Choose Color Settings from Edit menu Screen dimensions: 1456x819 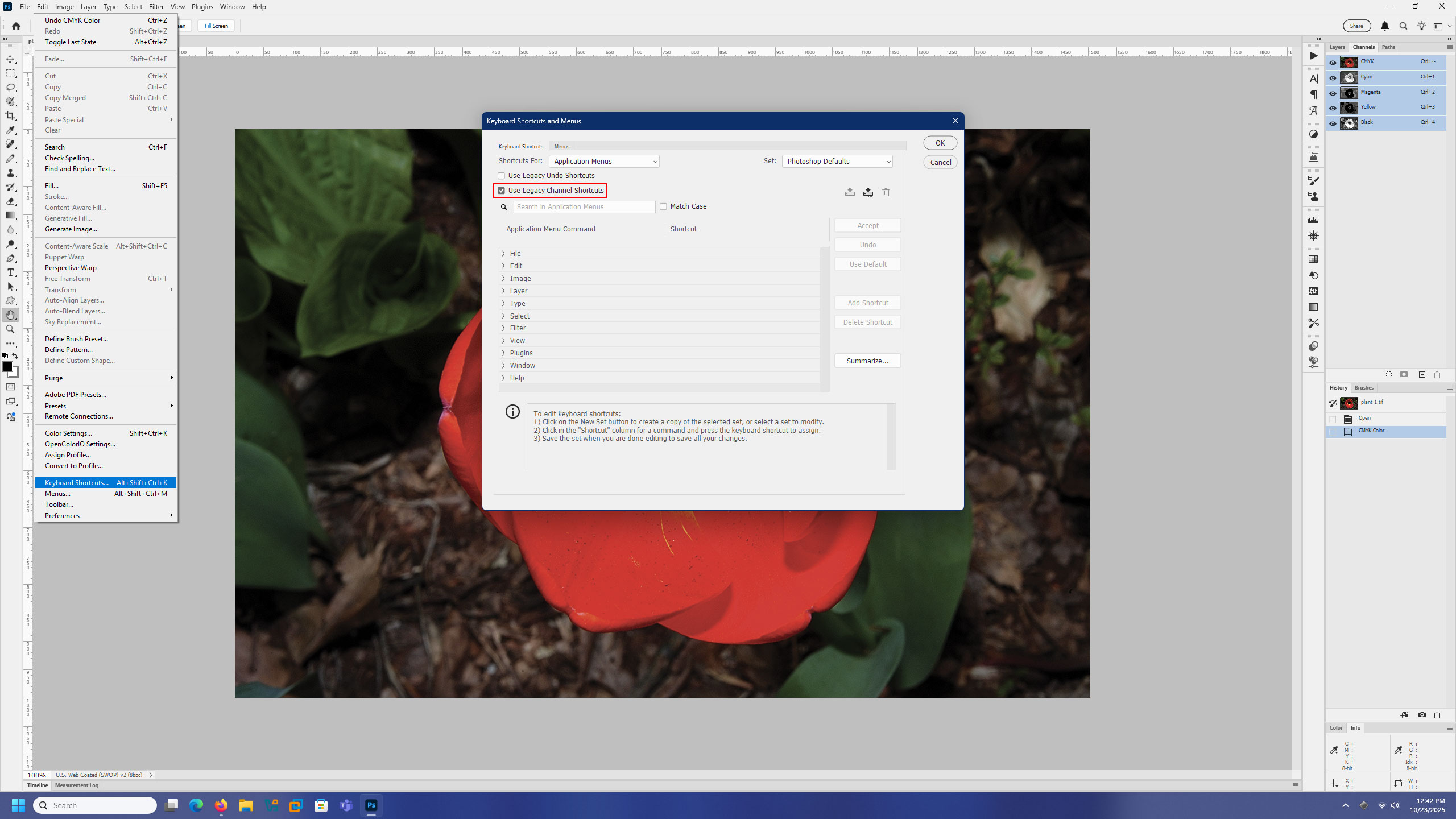click(68, 433)
